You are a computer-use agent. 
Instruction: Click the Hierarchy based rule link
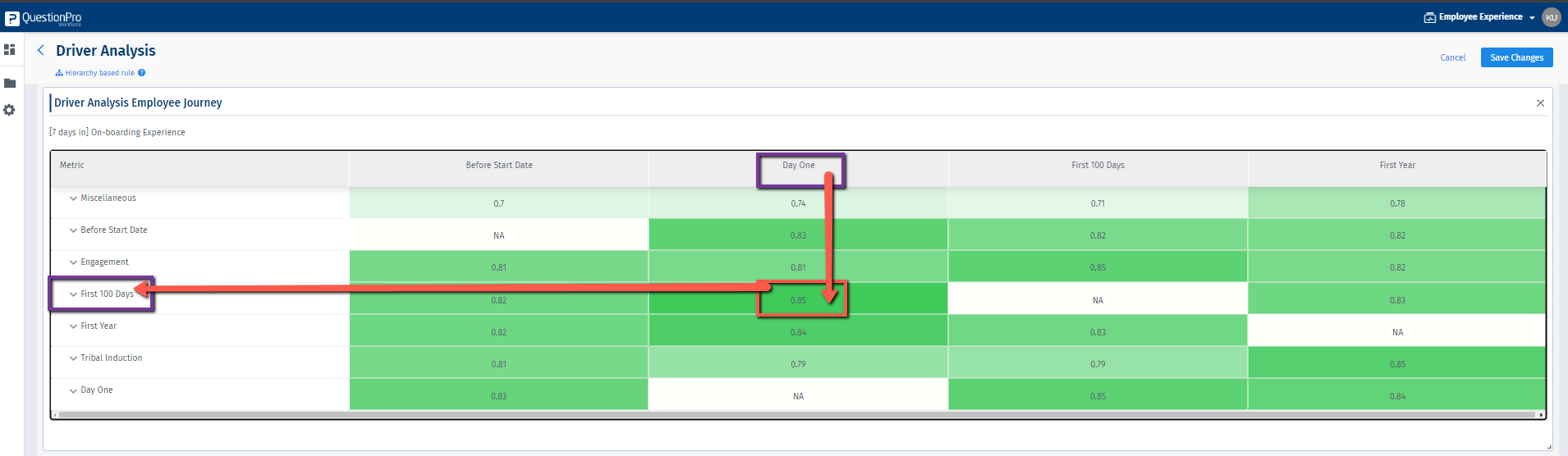click(x=99, y=73)
